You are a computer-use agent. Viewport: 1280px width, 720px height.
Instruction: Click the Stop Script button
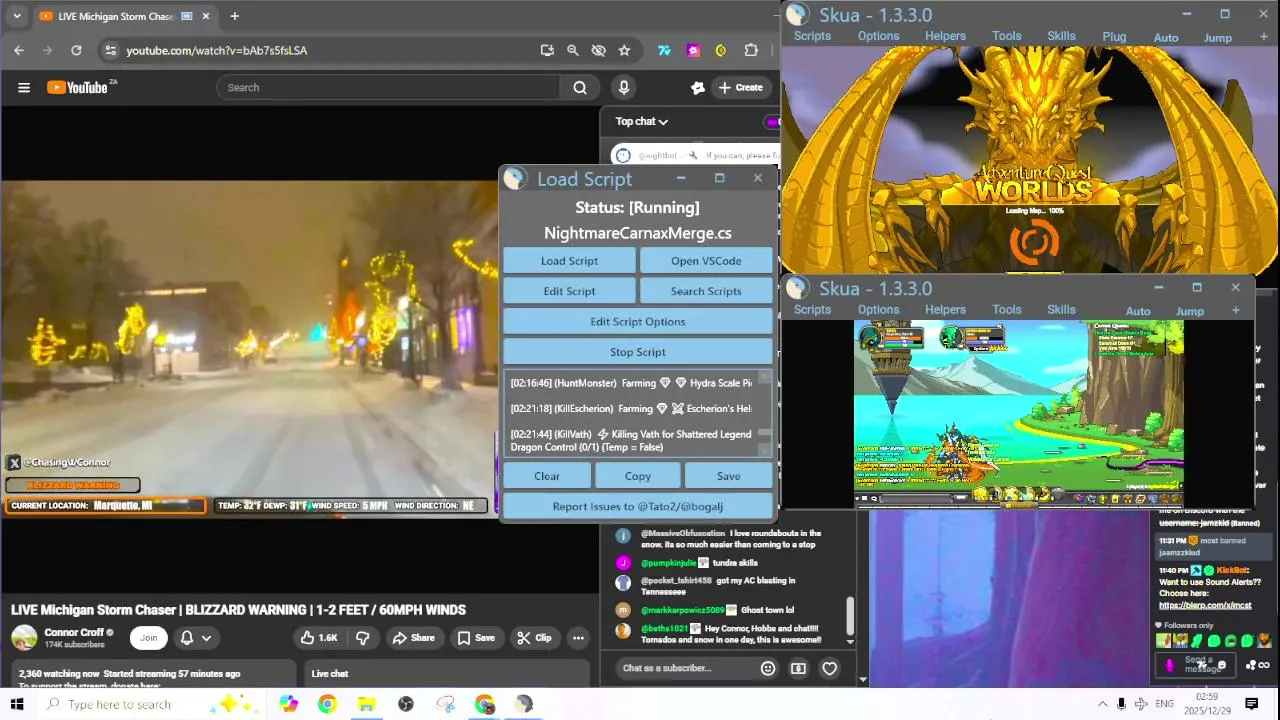point(638,352)
